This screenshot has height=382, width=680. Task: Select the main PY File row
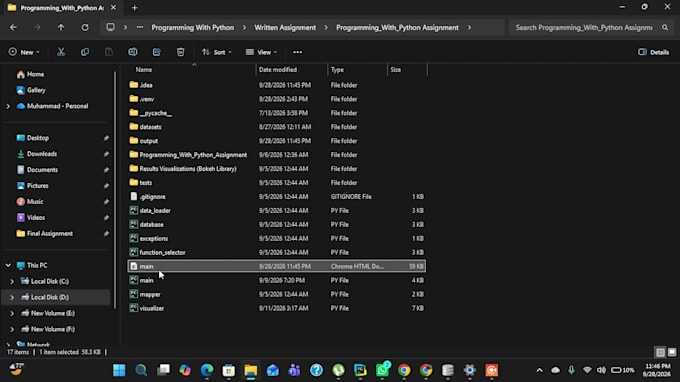tap(276, 281)
